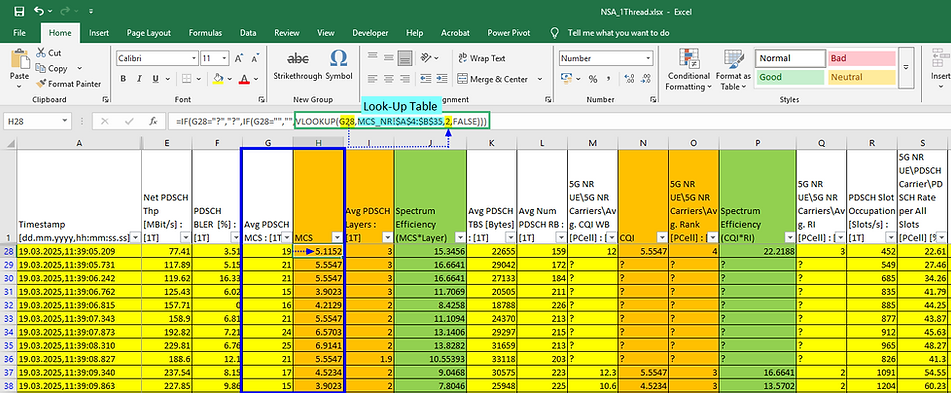Click the Format Painter brush
Image resolution: width=951 pixels, height=393 pixels.
68,84
